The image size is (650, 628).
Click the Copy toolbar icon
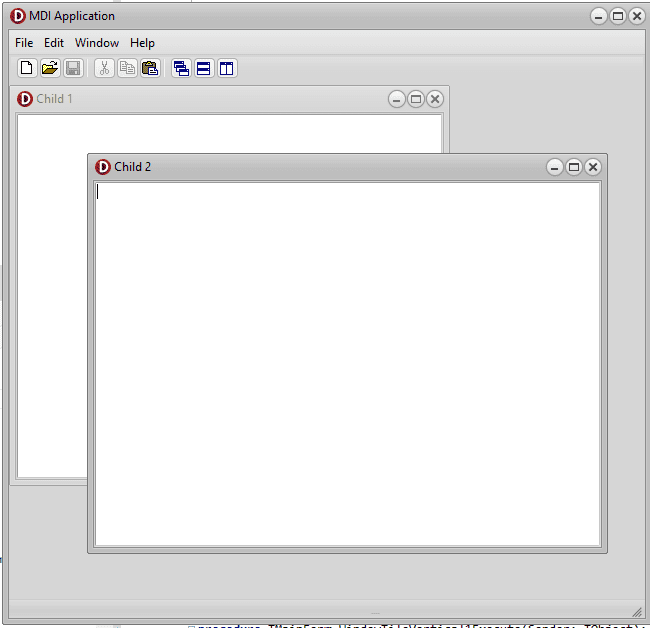[127, 68]
